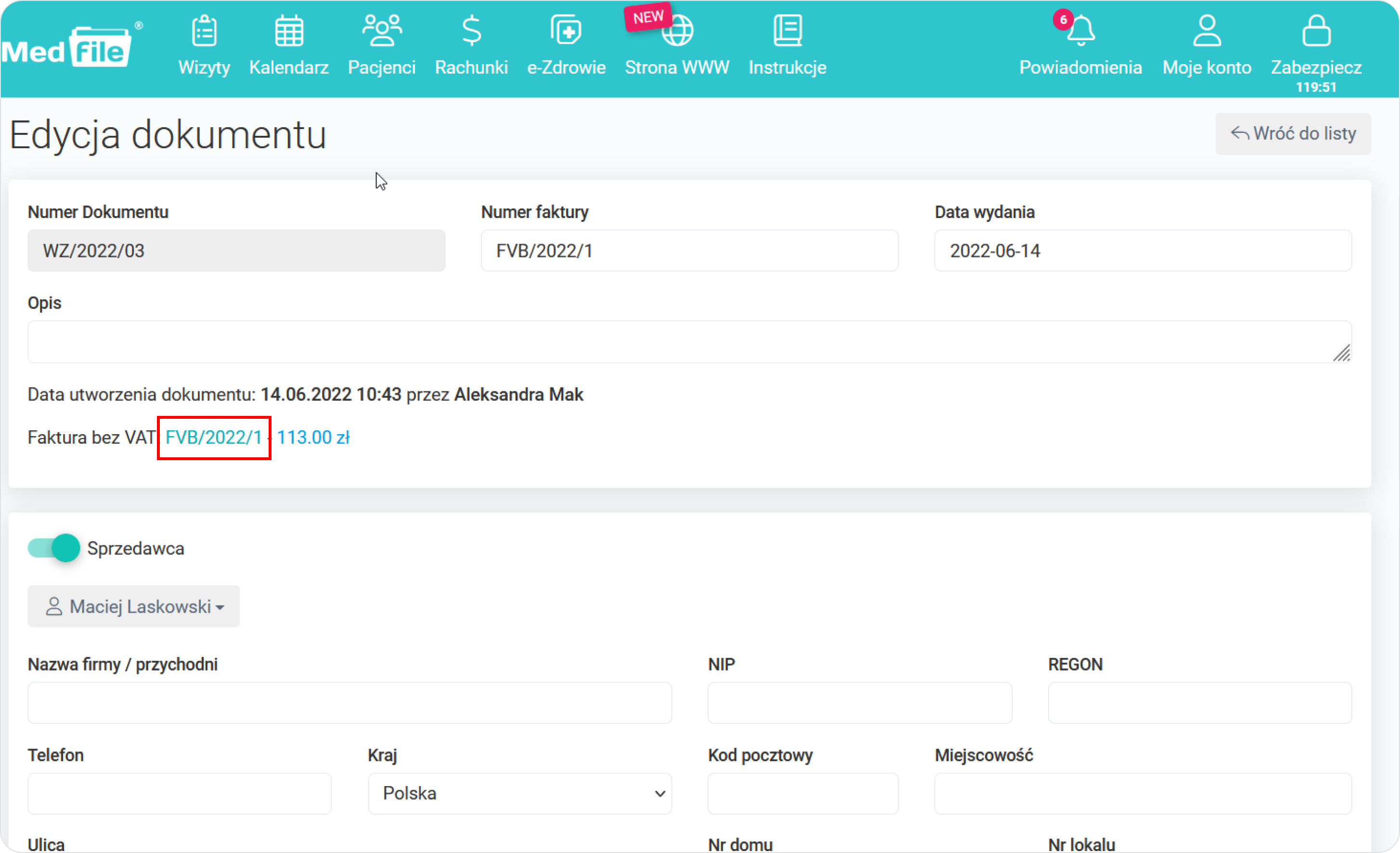This screenshot has height=853, width=1400.
Task: Click the Zabezpiecz padlock icon
Action: tap(1316, 31)
